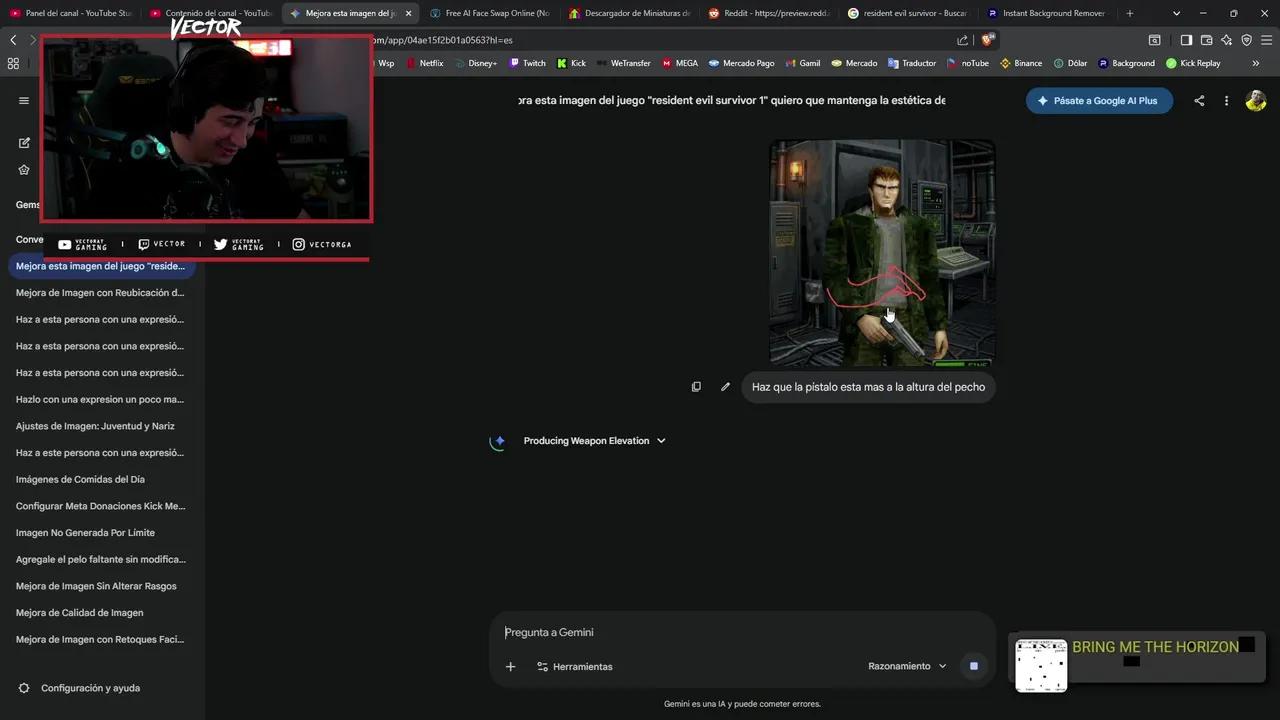Open the Gemini sidebar hamburger menu
Viewport: 1280px width, 720px height.
[x=24, y=100]
